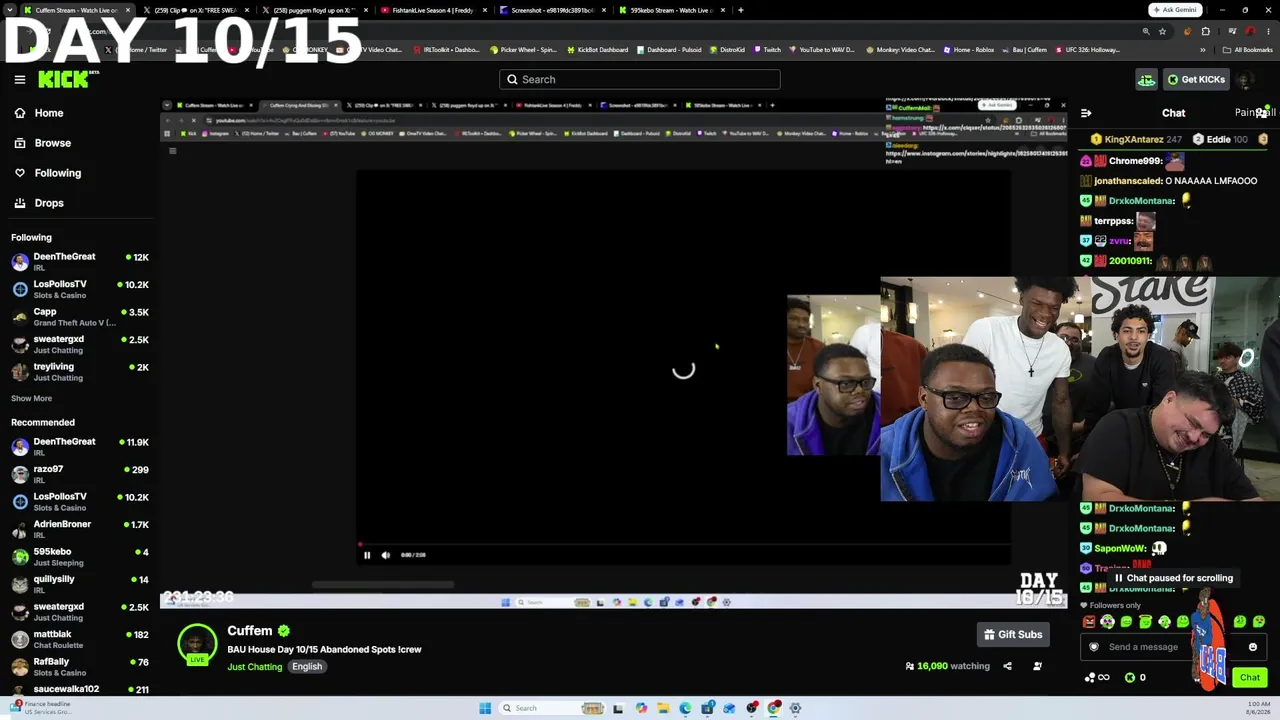
Task: Open the All Bookmarks folder
Action: pos(1248,50)
